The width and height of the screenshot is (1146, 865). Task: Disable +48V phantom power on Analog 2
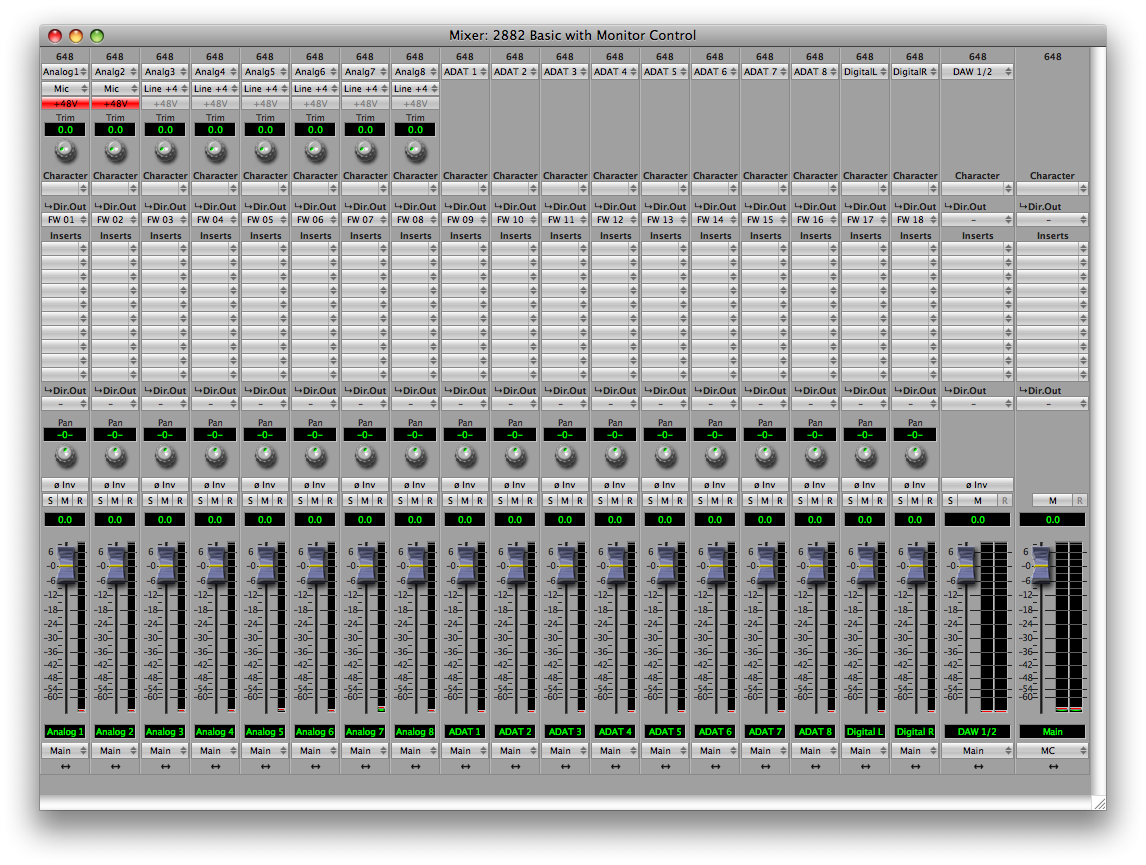[x=115, y=103]
